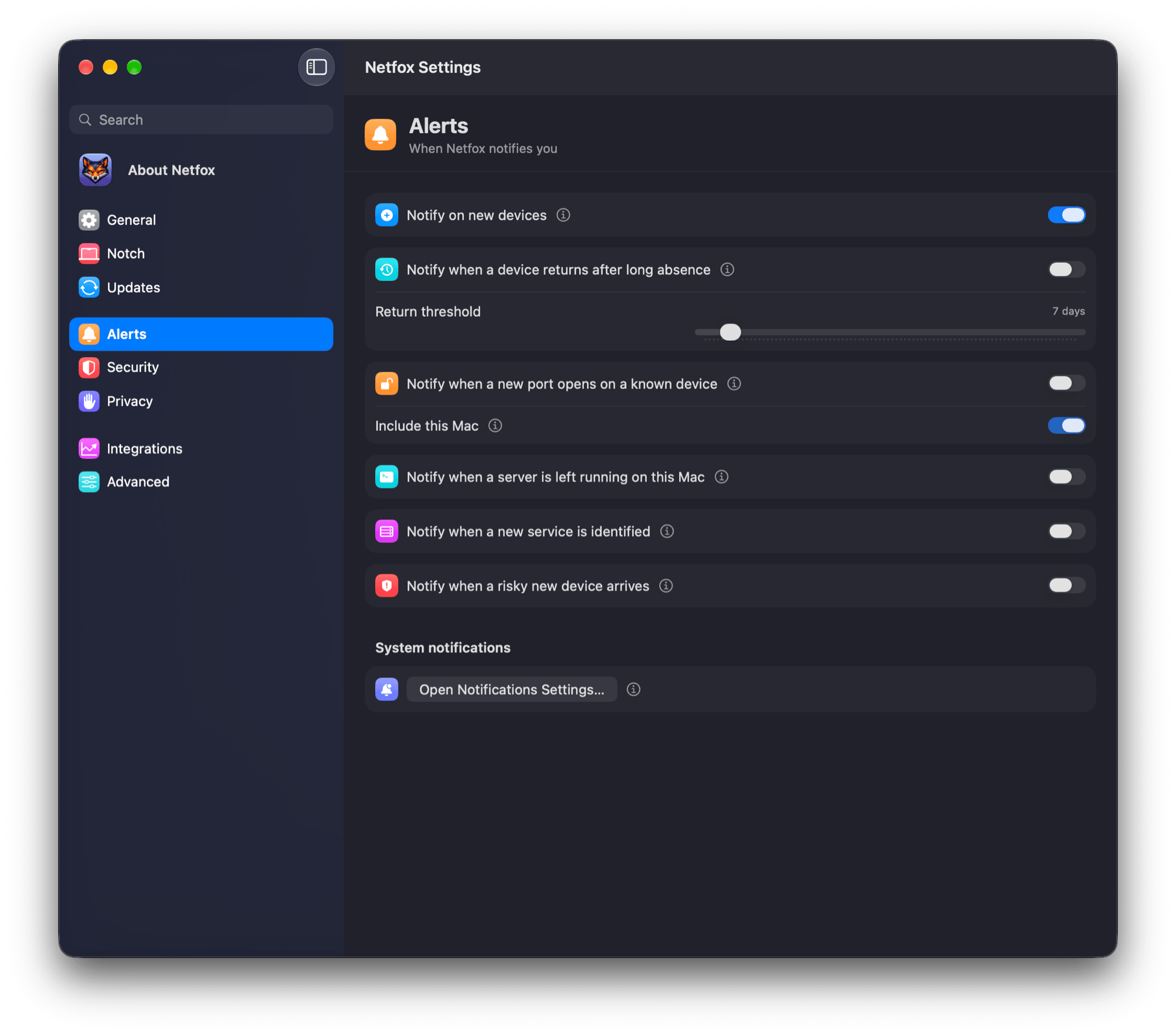
Task: Go to Advanced settings
Action: (x=201, y=482)
